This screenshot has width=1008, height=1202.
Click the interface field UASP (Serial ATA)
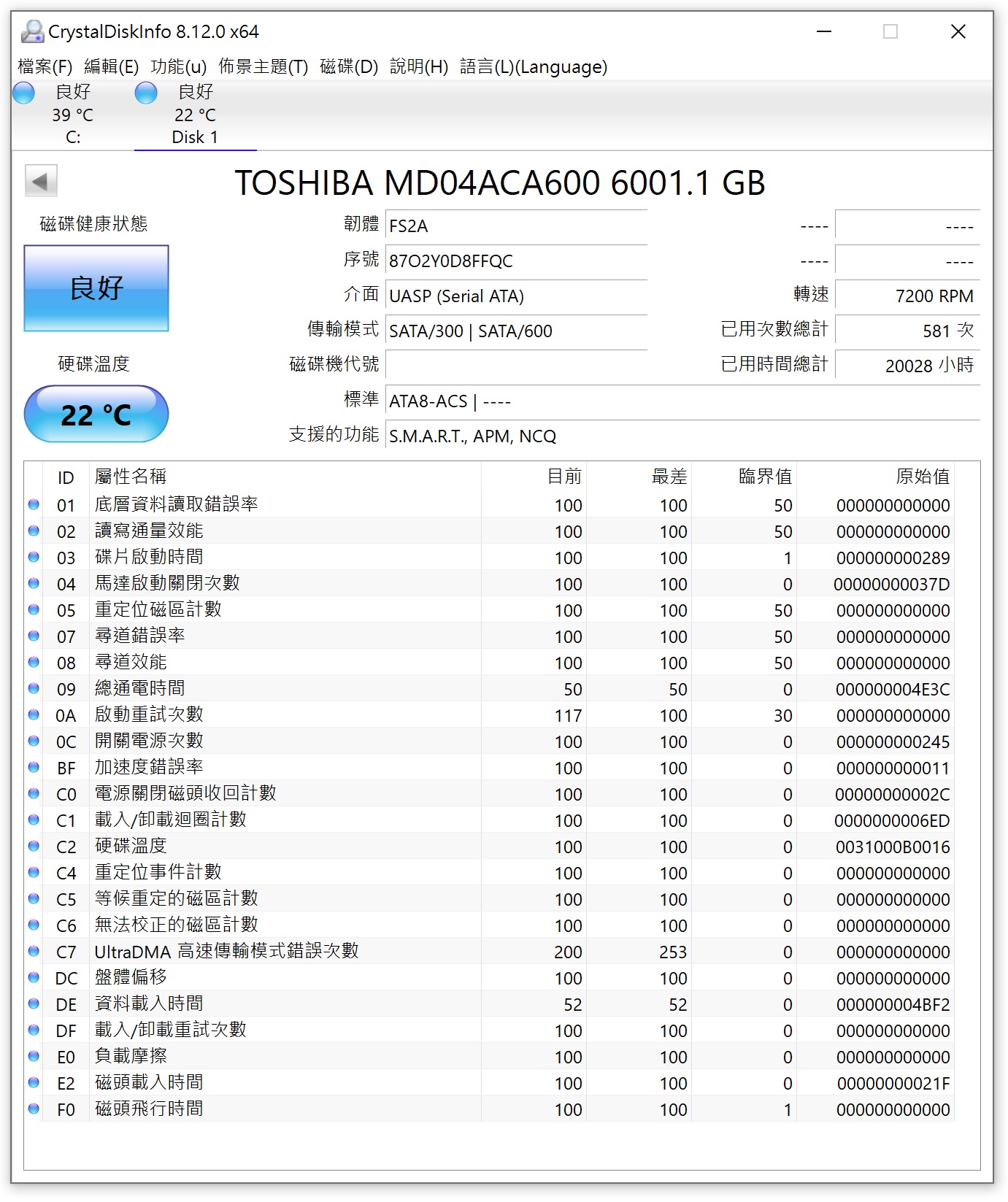(516, 296)
